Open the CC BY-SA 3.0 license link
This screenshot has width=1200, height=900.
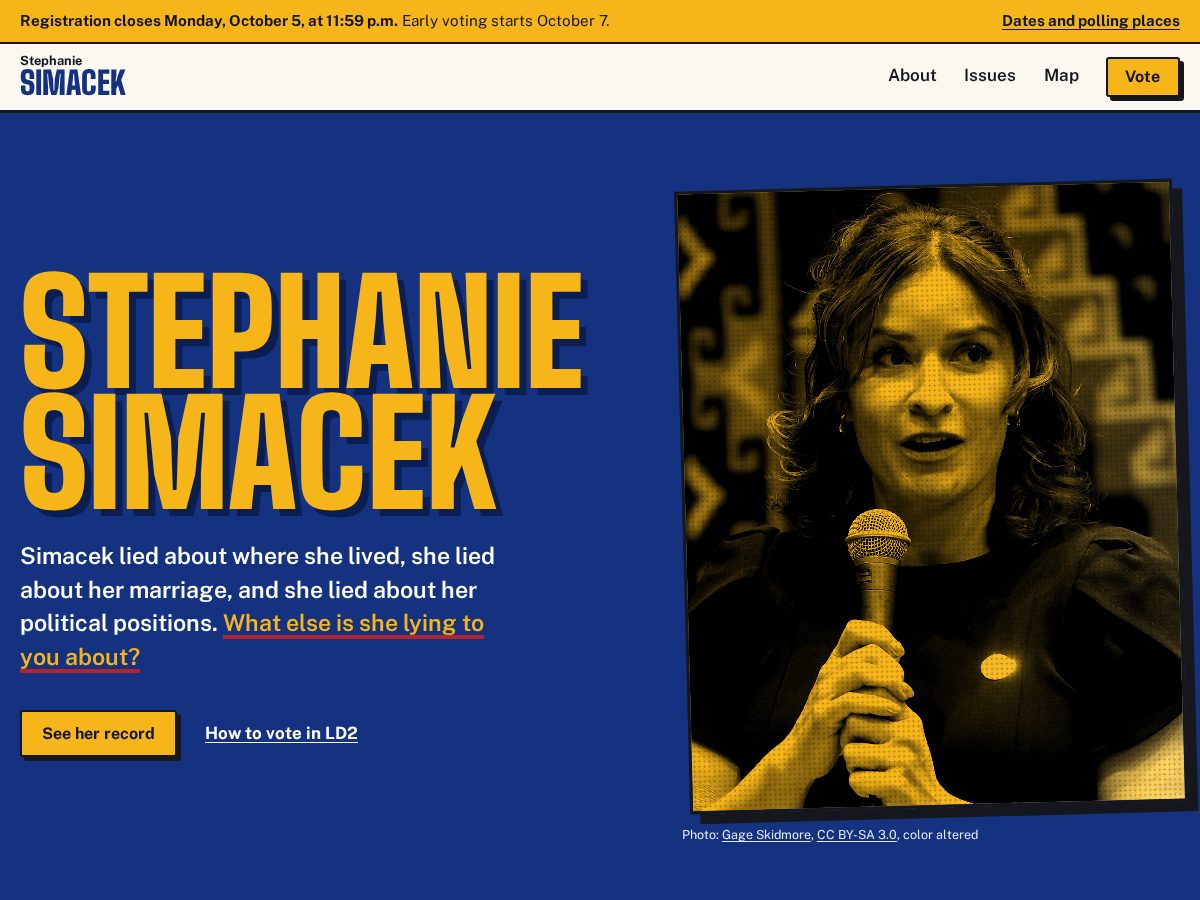coord(857,835)
